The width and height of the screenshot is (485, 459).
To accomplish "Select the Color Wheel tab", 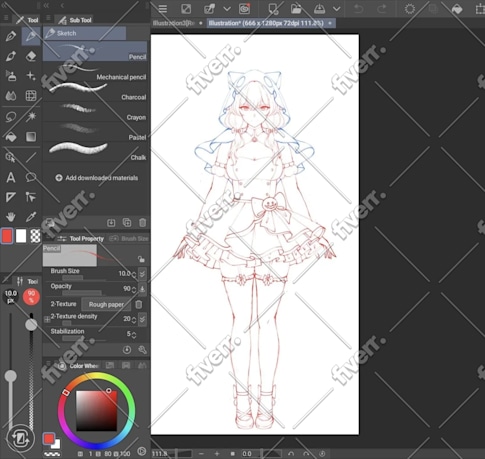I will pyautogui.click(x=79, y=366).
